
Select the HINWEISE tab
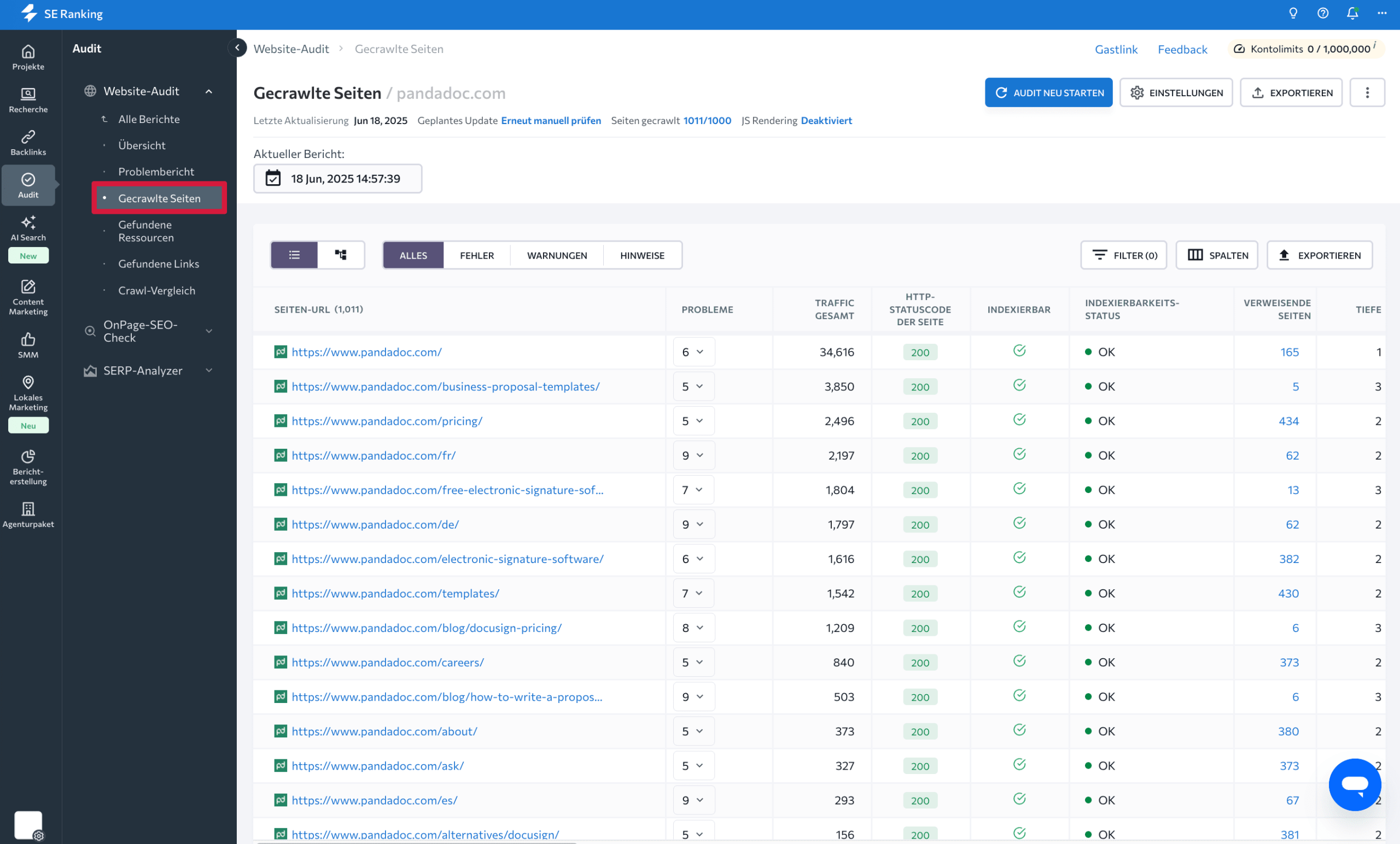[x=642, y=255]
